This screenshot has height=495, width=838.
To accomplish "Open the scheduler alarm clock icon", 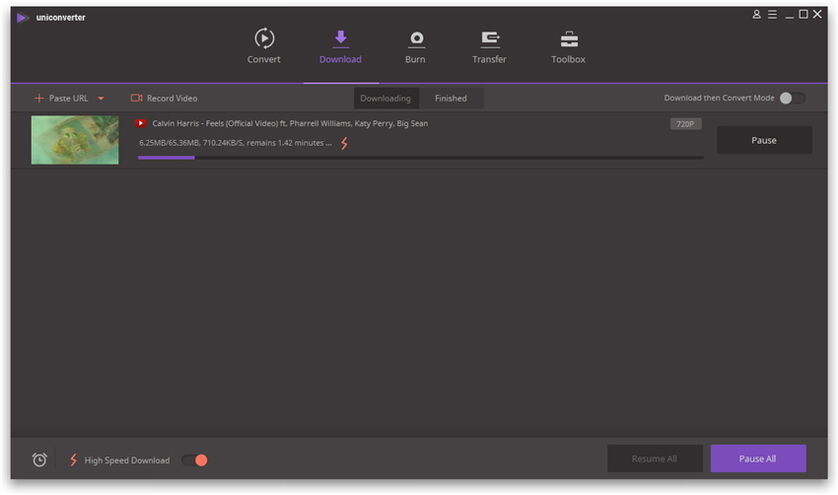I will (40, 460).
